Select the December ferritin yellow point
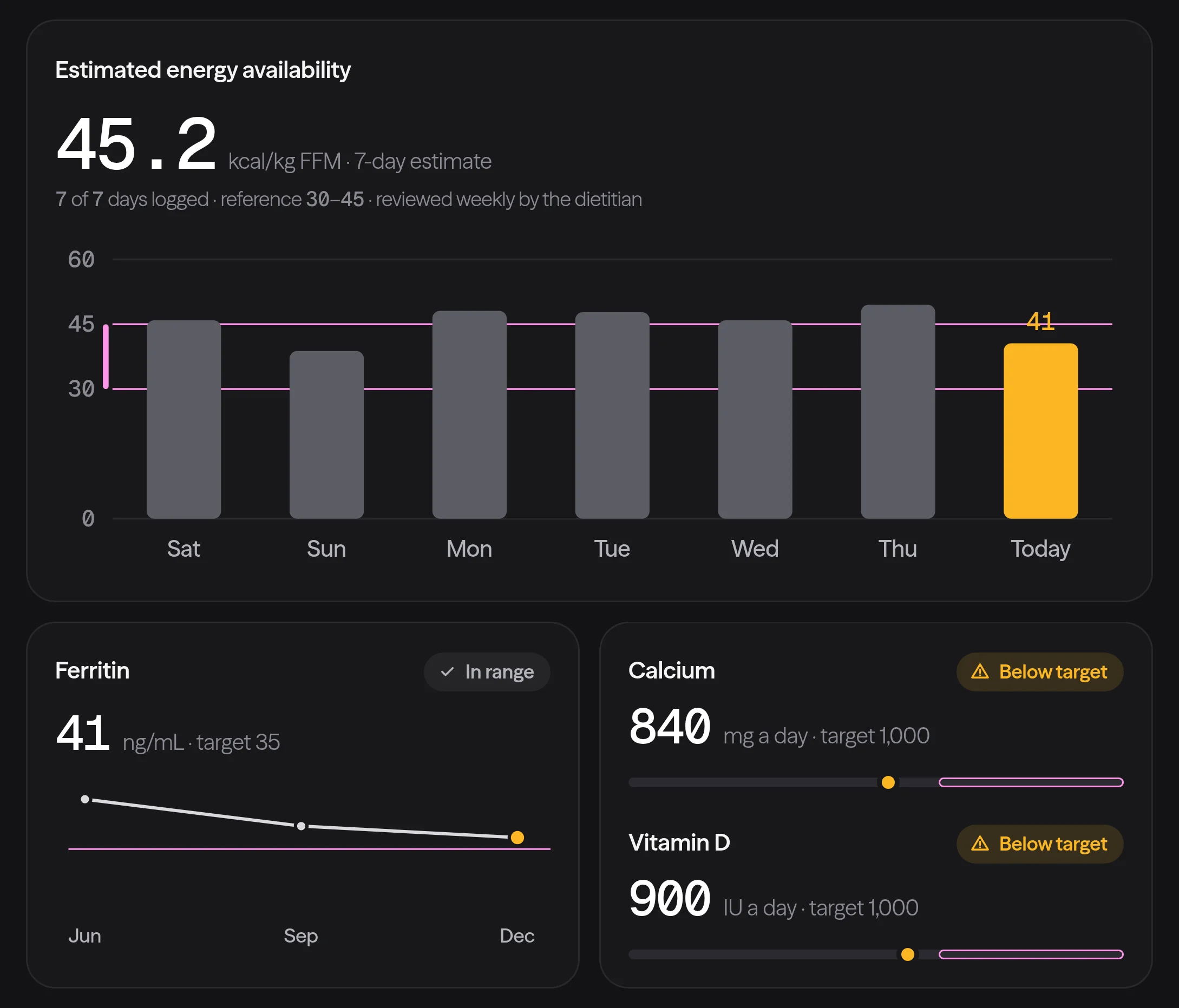Viewport: 1179px width, 1008px height. pyautogui.click(x=518, y=838)
